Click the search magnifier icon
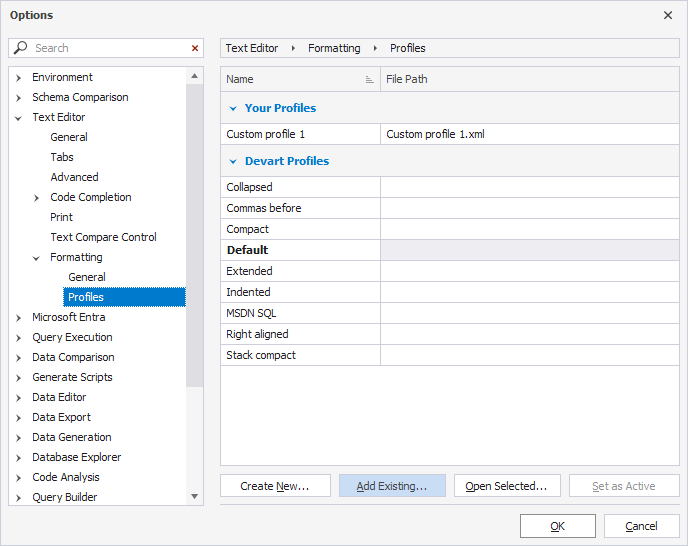 [x=21, y=48]
